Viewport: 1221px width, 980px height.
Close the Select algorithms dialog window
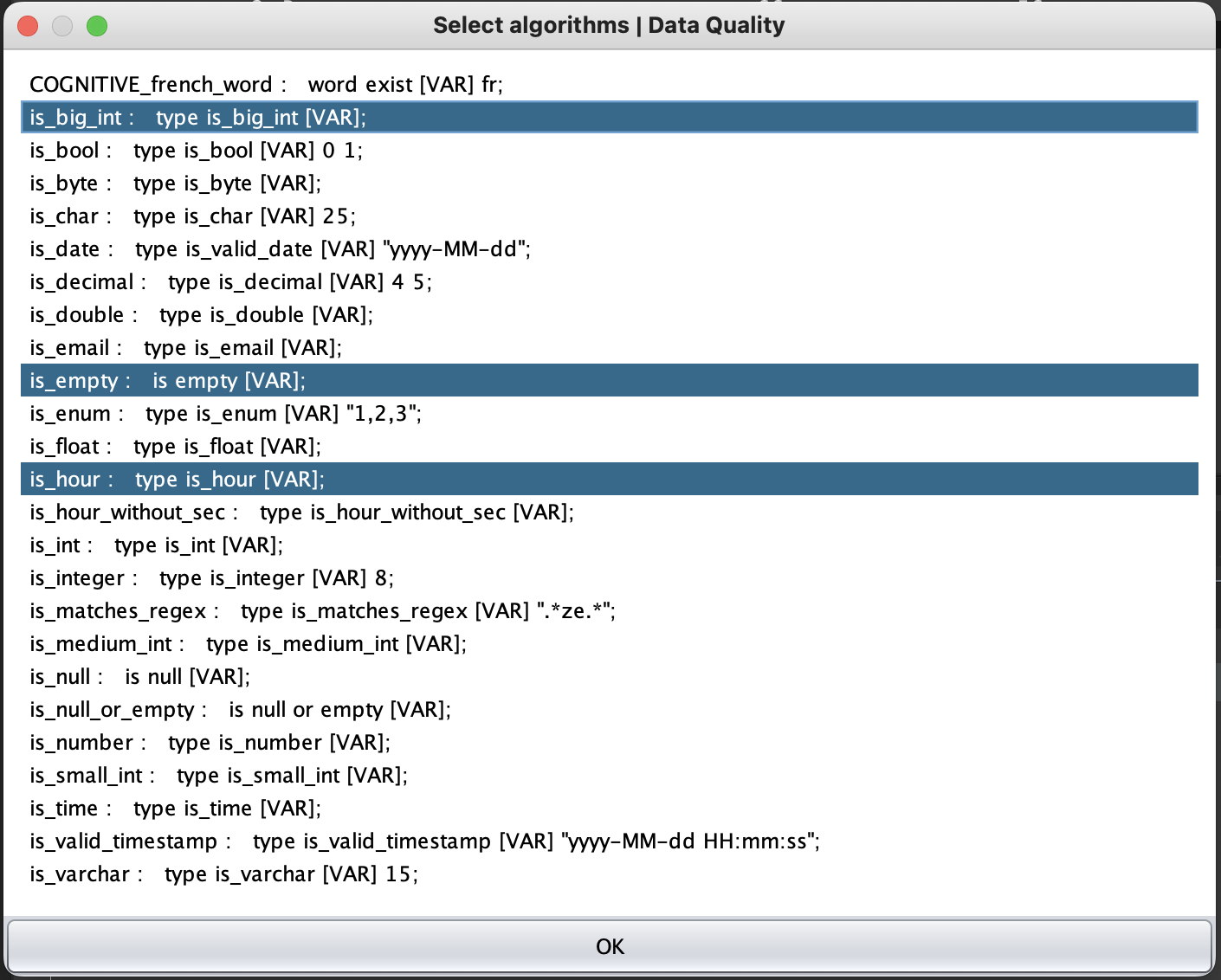28,26
